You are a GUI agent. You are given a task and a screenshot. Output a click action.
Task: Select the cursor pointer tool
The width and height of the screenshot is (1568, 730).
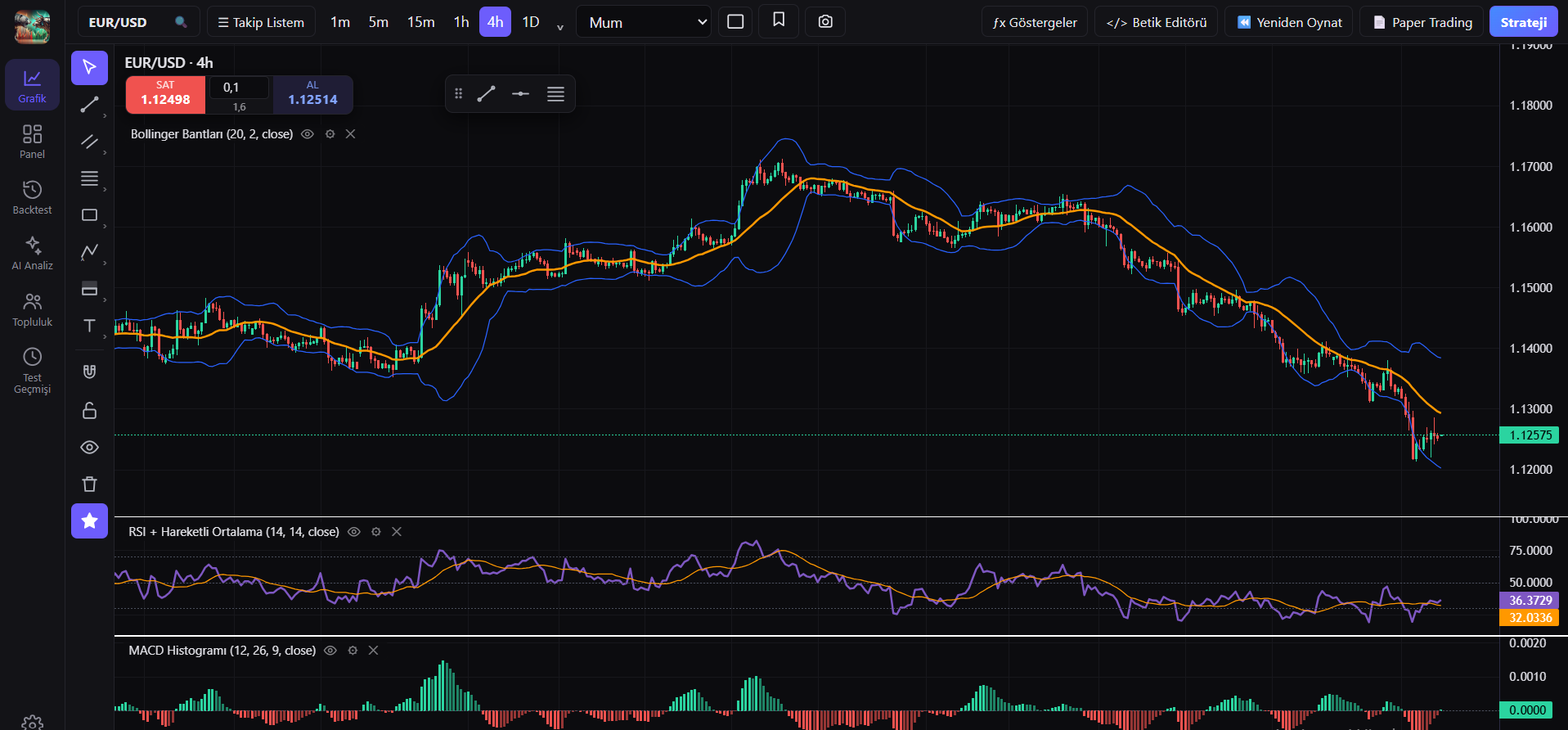click(x=89, y=67)
